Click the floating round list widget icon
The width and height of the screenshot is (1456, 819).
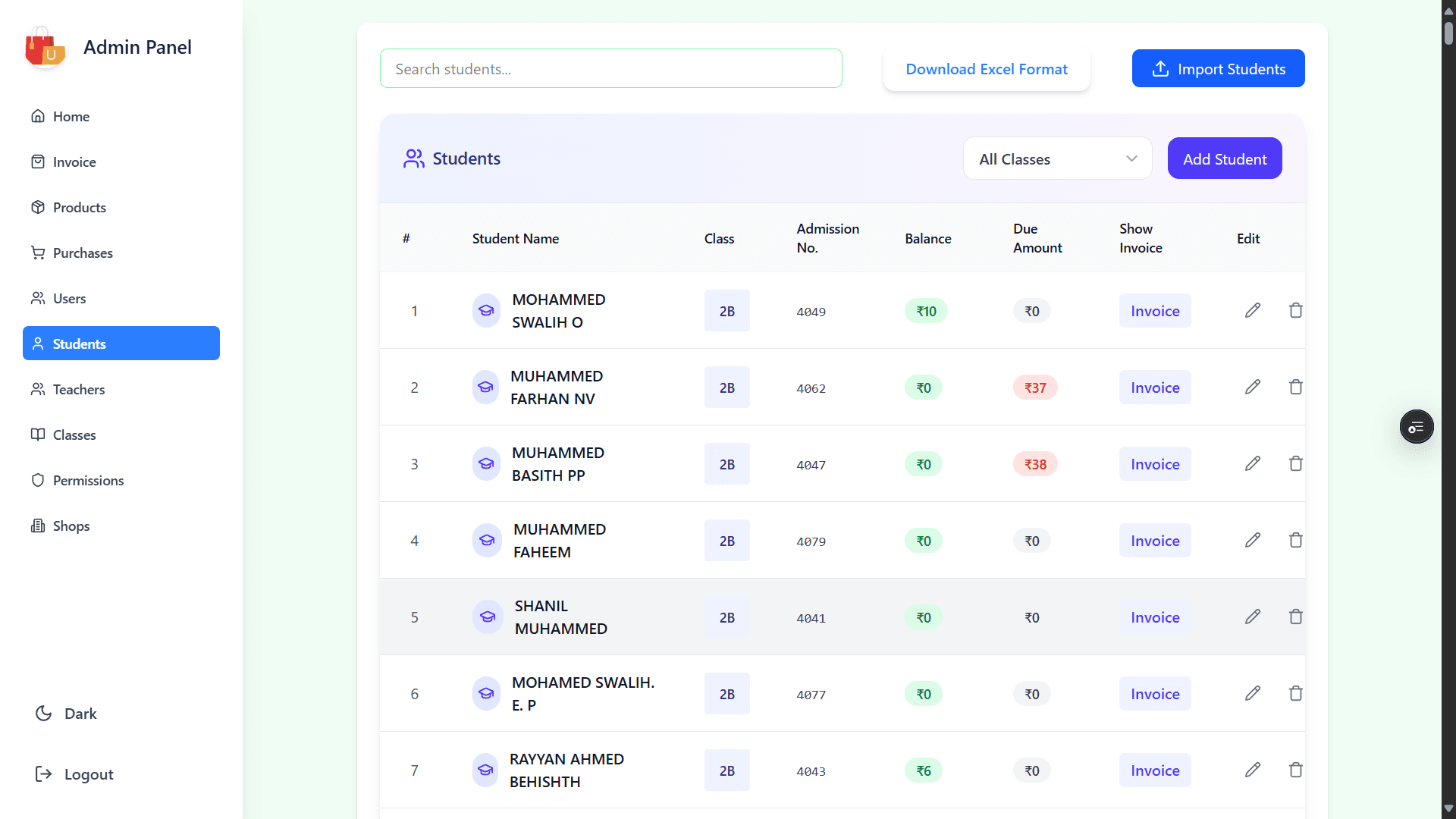pos(1416,427)
